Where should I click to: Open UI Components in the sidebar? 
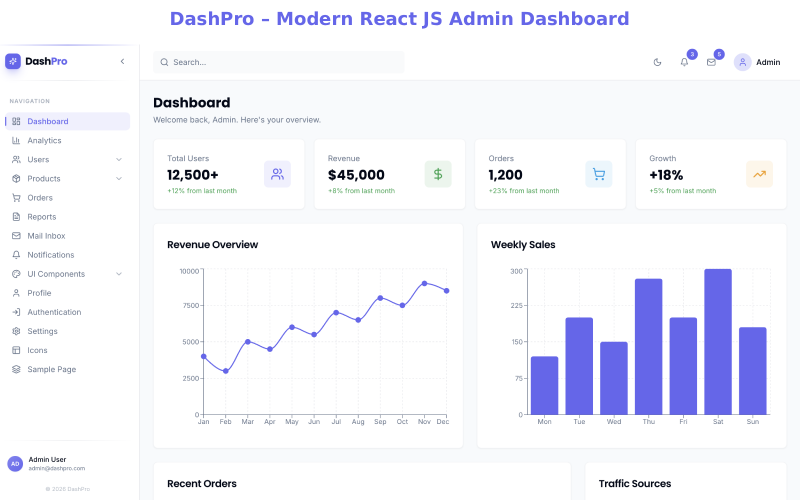pyautogui.click(x=67, y=274)
